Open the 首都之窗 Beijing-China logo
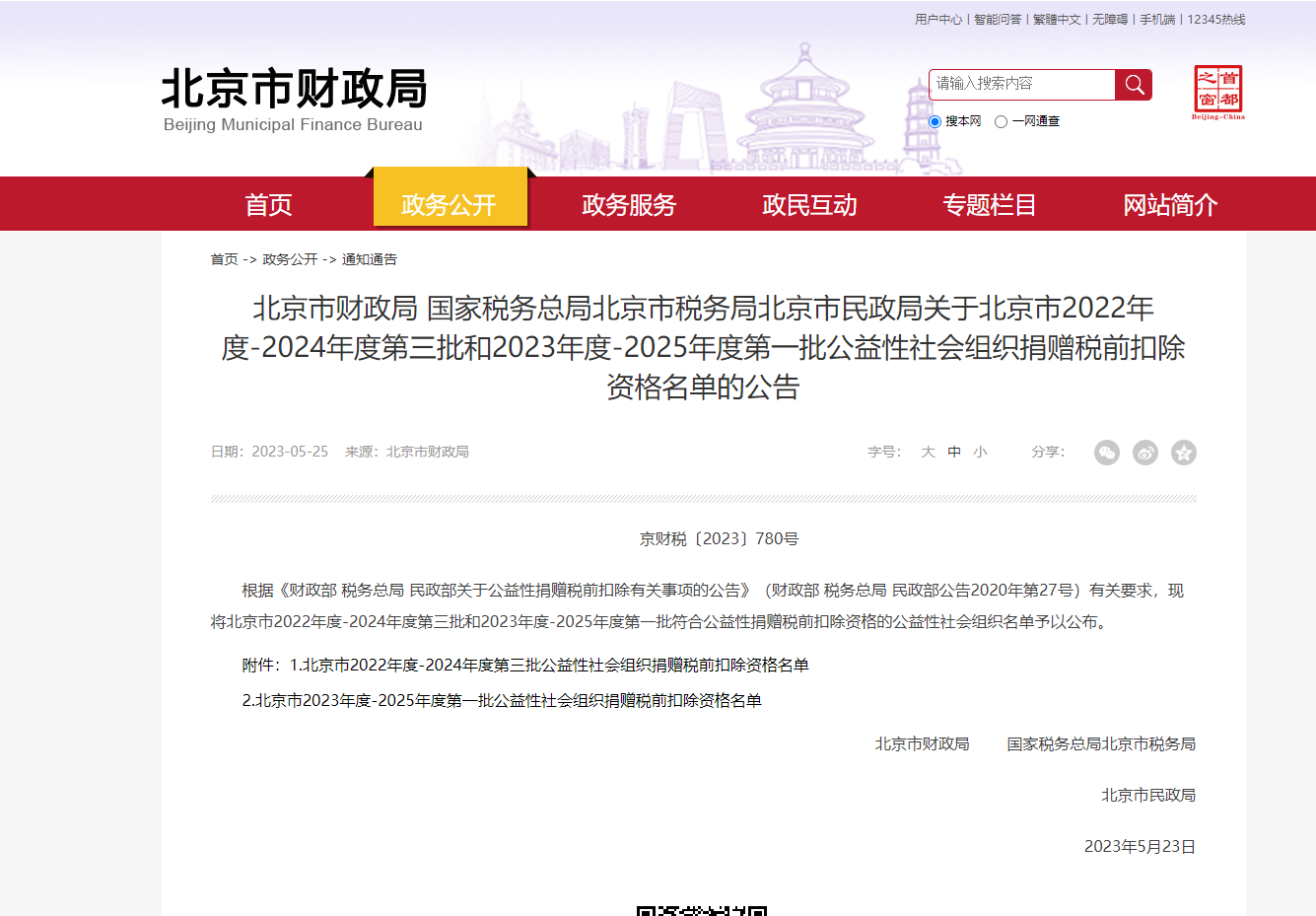1316x916 pixels. click(1216, 89)
